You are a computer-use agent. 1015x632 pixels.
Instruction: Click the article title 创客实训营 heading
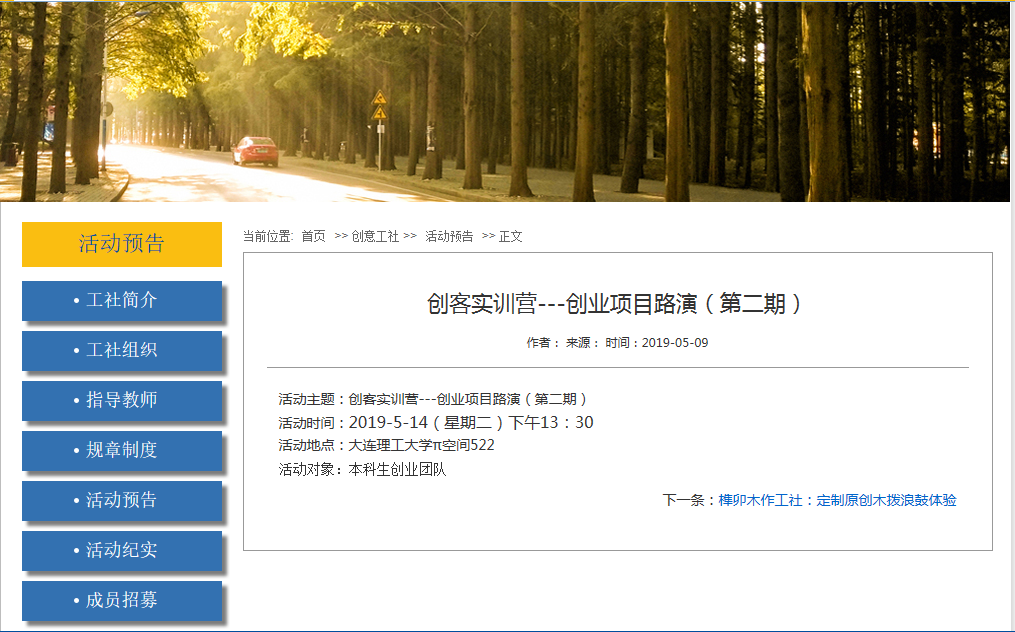616,304
